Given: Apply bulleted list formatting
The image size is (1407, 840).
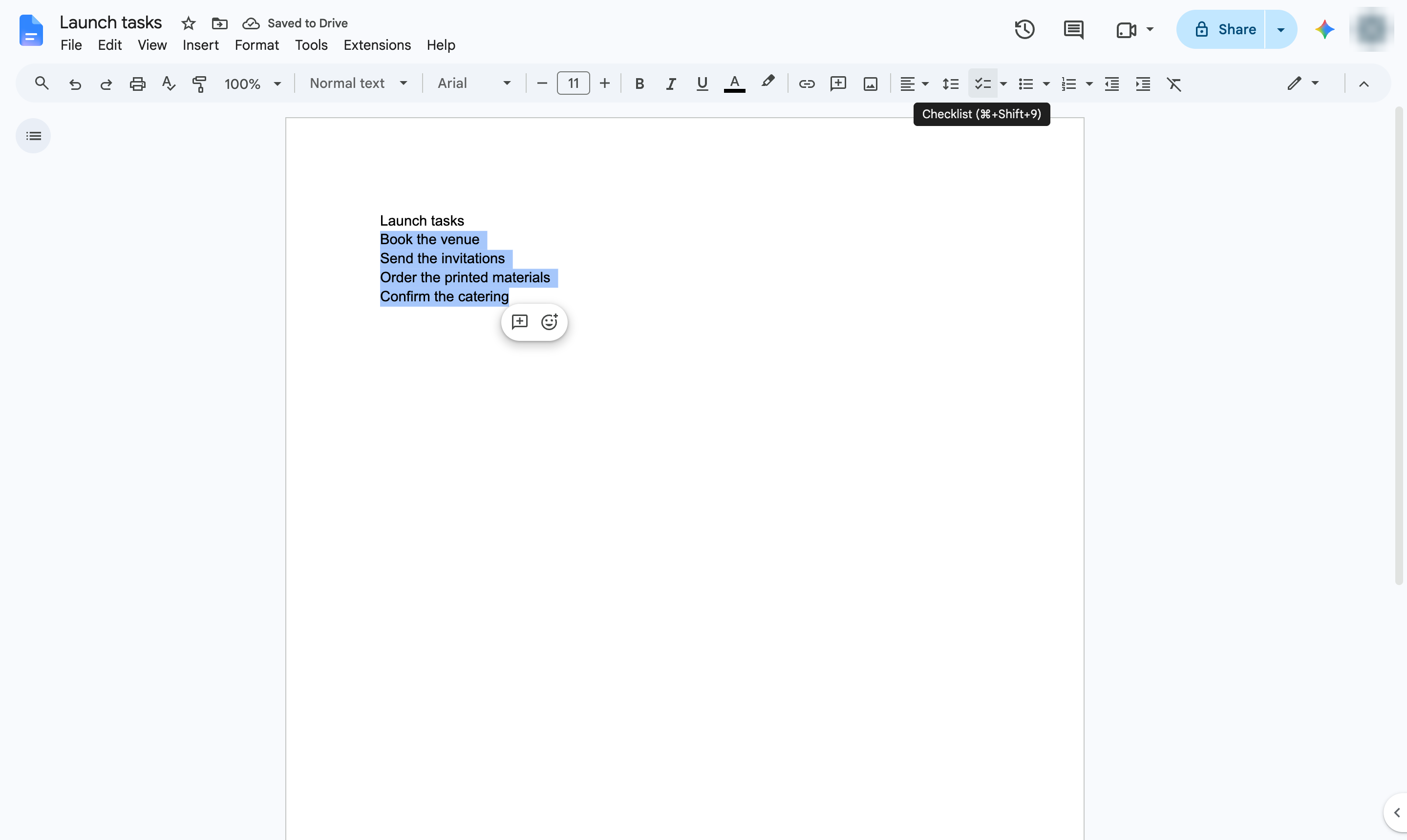Looking at the screenshot, I should point(1025,84).
